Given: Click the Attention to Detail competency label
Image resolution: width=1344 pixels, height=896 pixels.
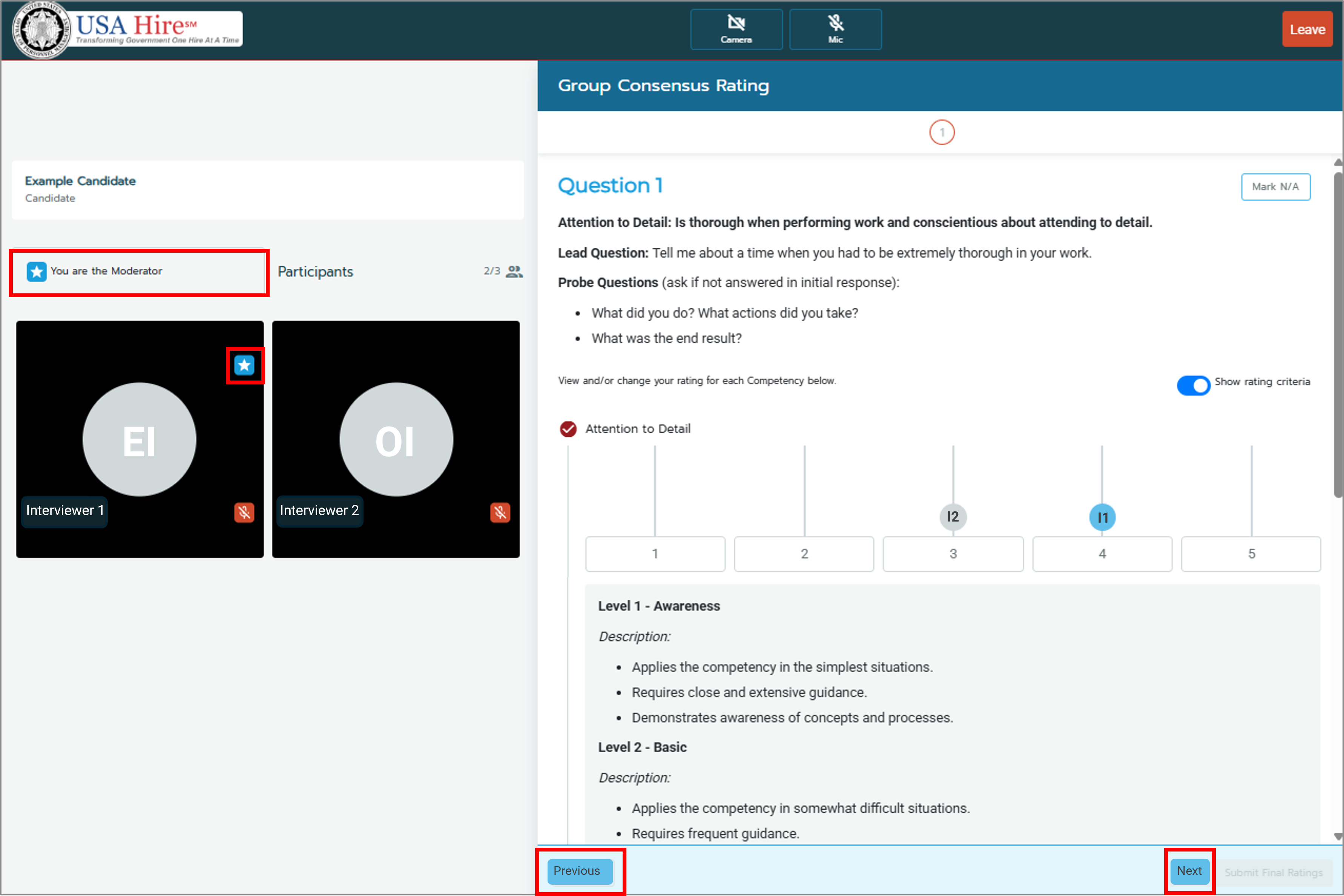Looking at the screenshot, I should click(x=638, y=429).
